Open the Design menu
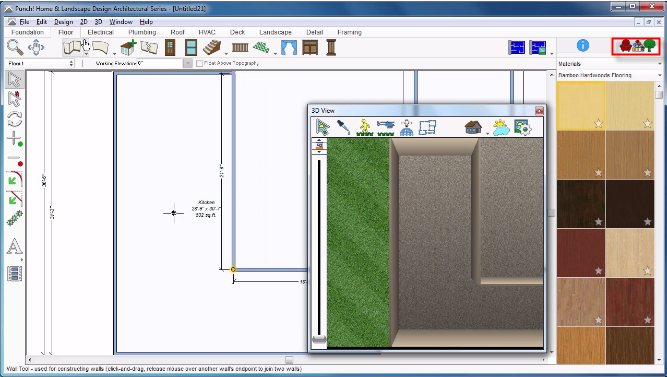This screenshot has width=667, height=377. pyautogui.click(x=63, y=22)
